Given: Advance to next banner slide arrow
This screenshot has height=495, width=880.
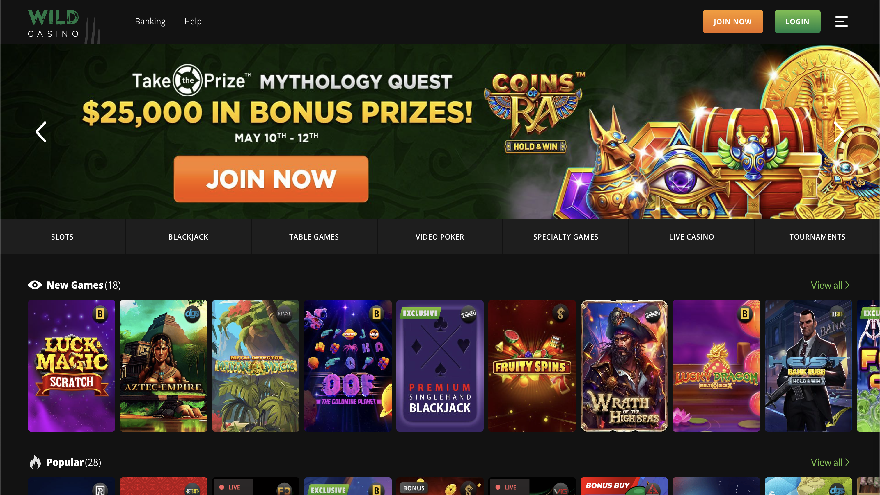Looking at the screenshot, I should tap(839, 132).
